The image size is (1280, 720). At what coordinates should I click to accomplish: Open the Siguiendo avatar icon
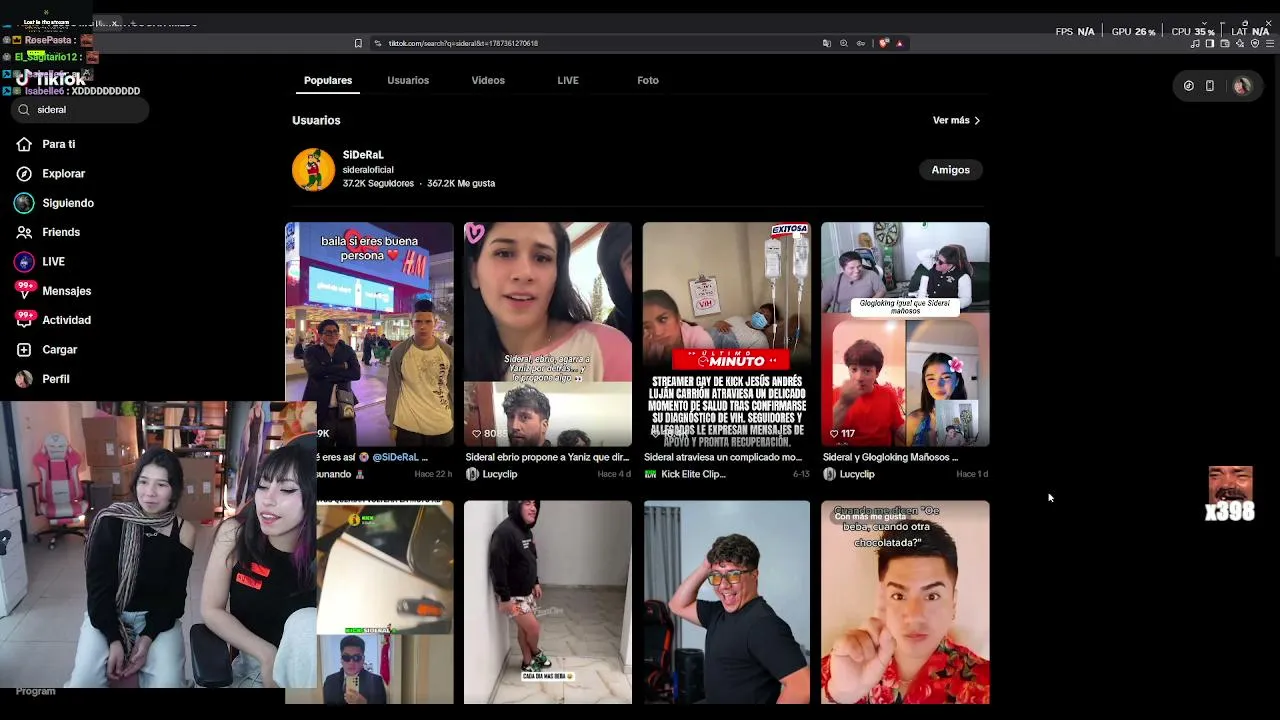tap(24, 203)
